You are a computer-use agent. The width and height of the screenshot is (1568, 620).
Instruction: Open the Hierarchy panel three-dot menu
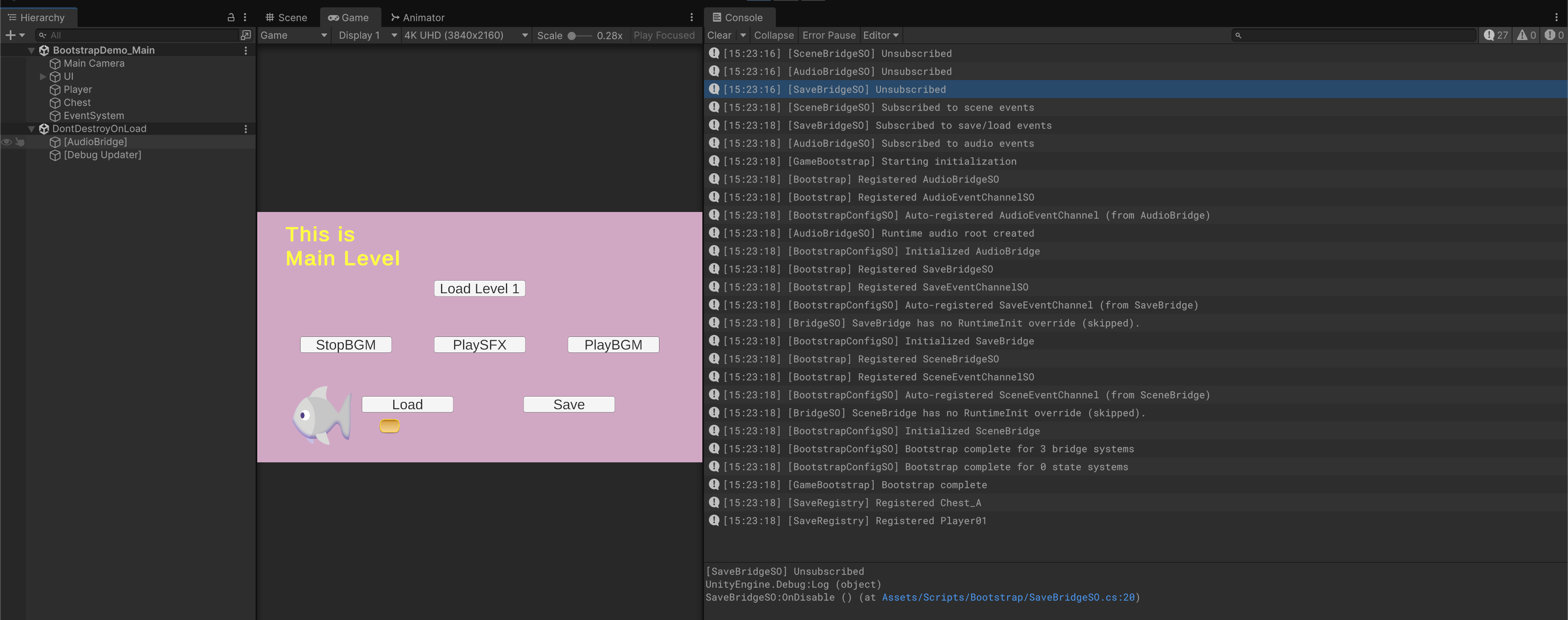click(245, 18)
